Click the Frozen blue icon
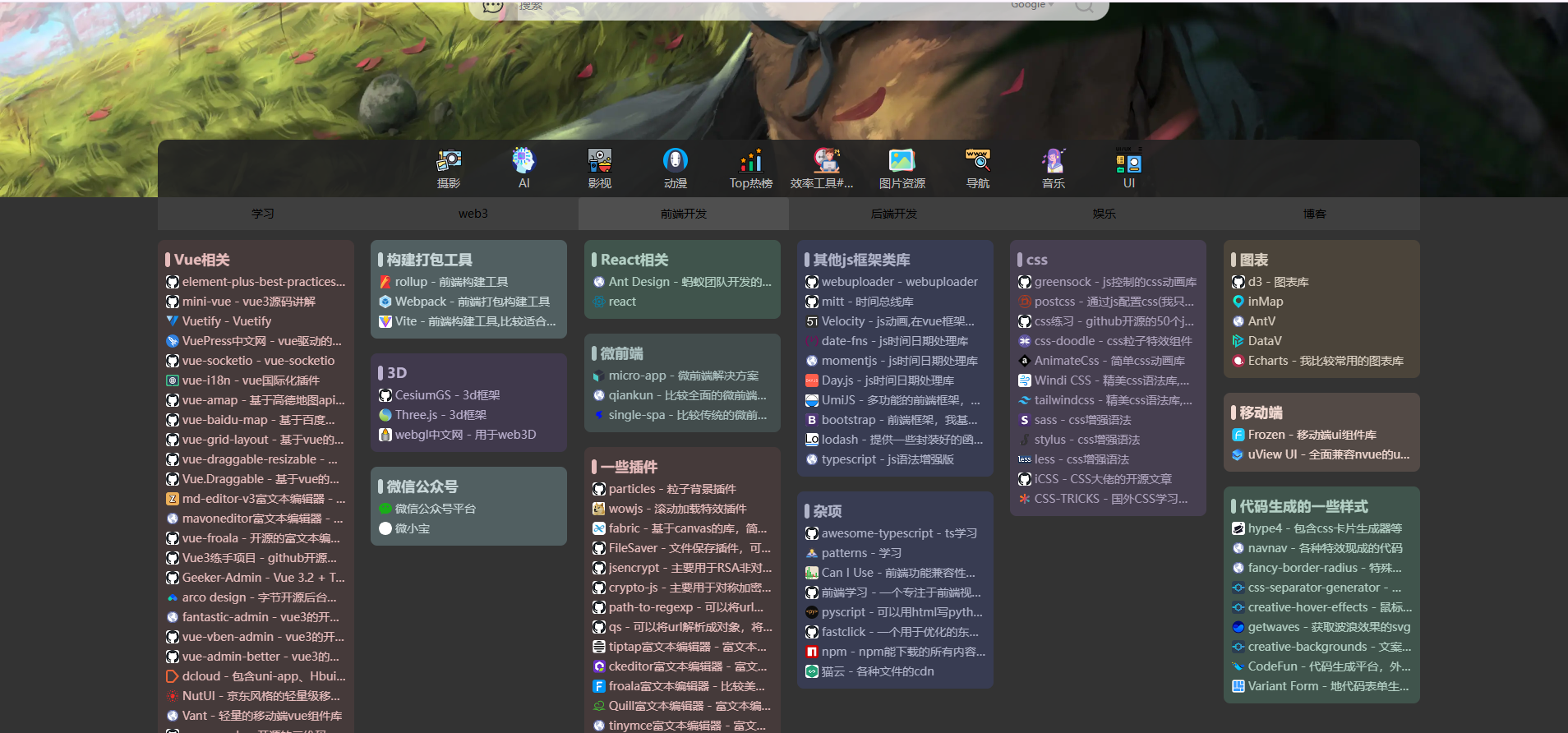Image resolution: width=1568 pixels, height=733 pixels. [x=1238, y=435]
